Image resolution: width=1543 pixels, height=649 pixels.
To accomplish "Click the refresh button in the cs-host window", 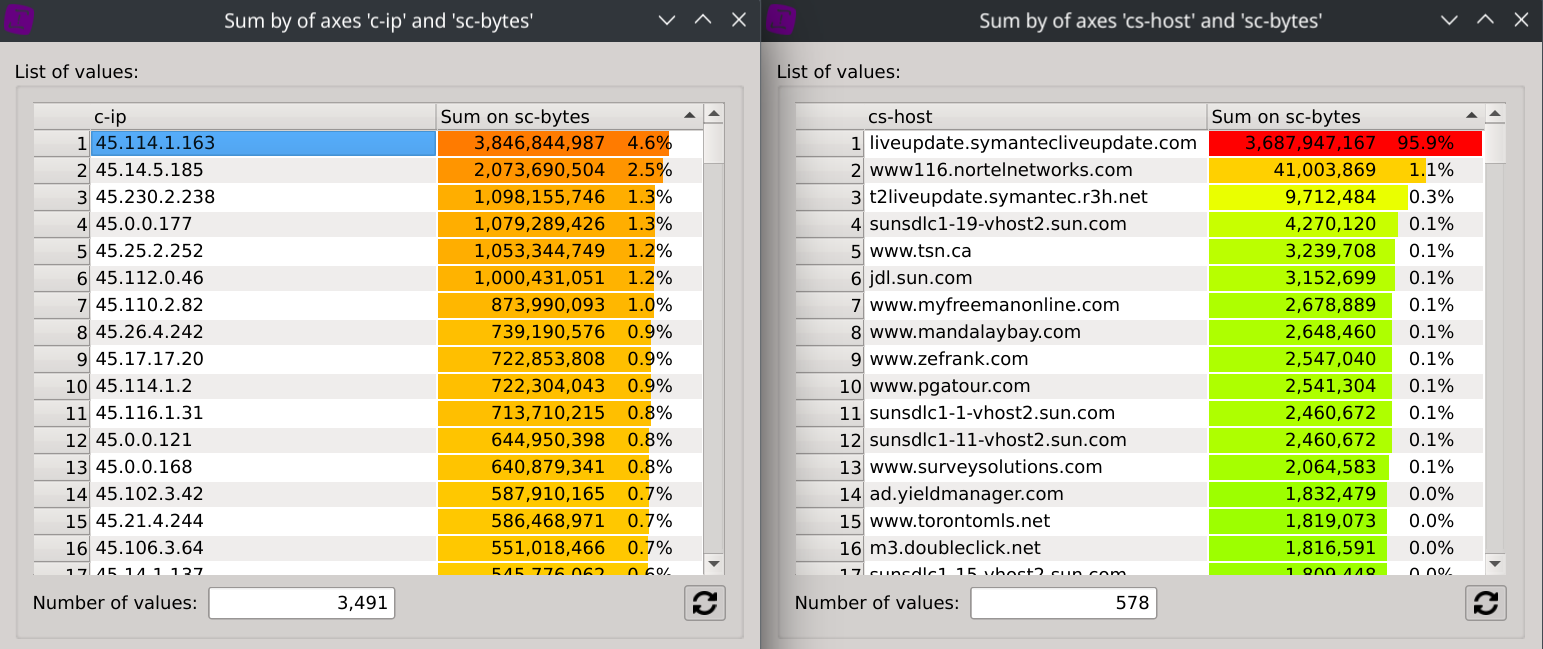I will pyautogui.click(x=1486, y=603).
